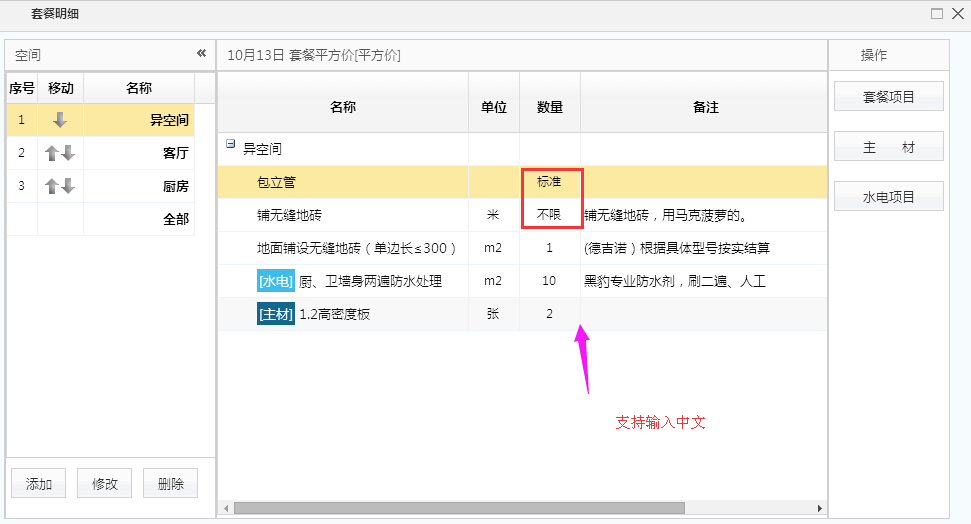This screenshot has width=971, height=524.
Task: Move 厨房 up with the up arrow
Action: [52, 186]
